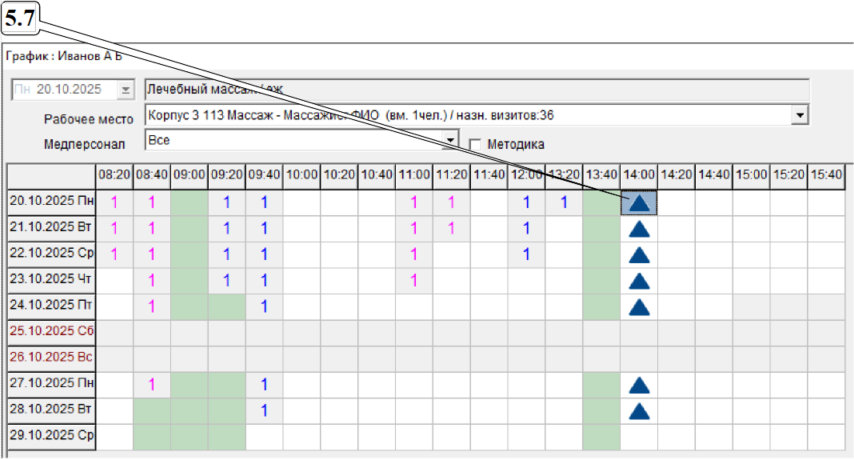Image resolution: width=854 pixels, height=459 pixels.
Task: Enable the Методика checkbox
Action: pyautogui.click(x=476, y=144)
